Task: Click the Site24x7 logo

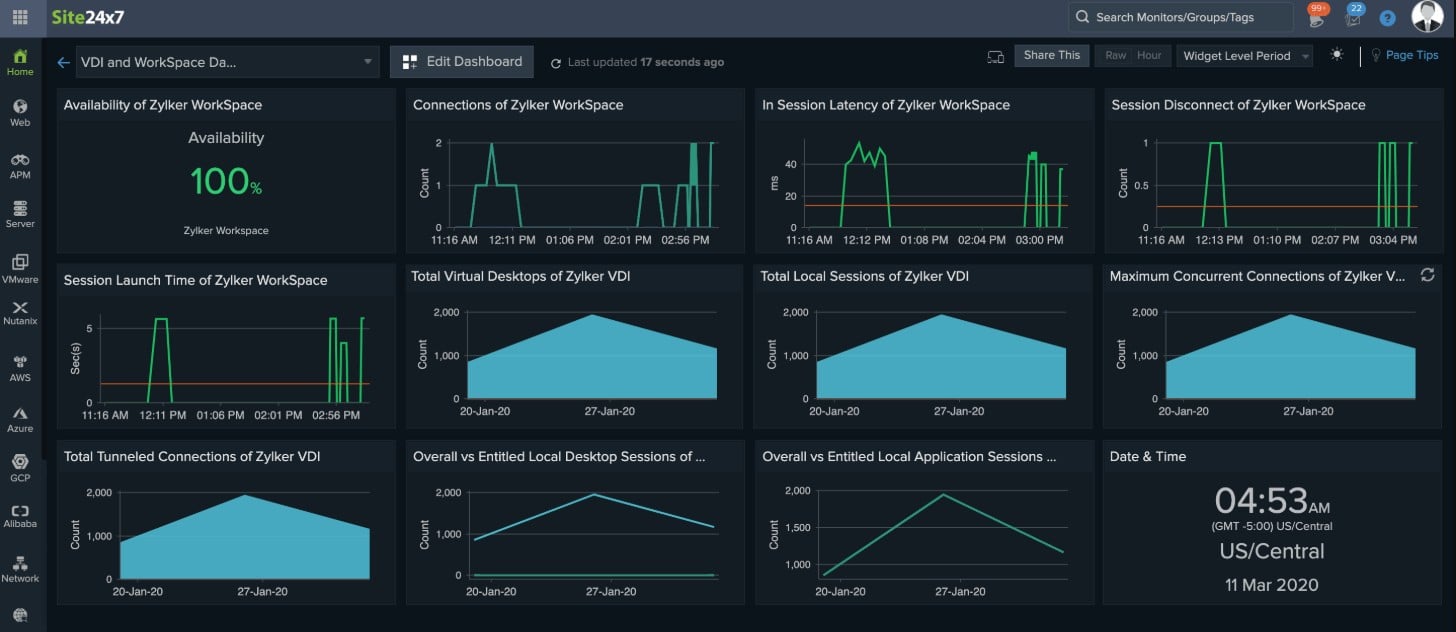Action: (x=89, y=17)
